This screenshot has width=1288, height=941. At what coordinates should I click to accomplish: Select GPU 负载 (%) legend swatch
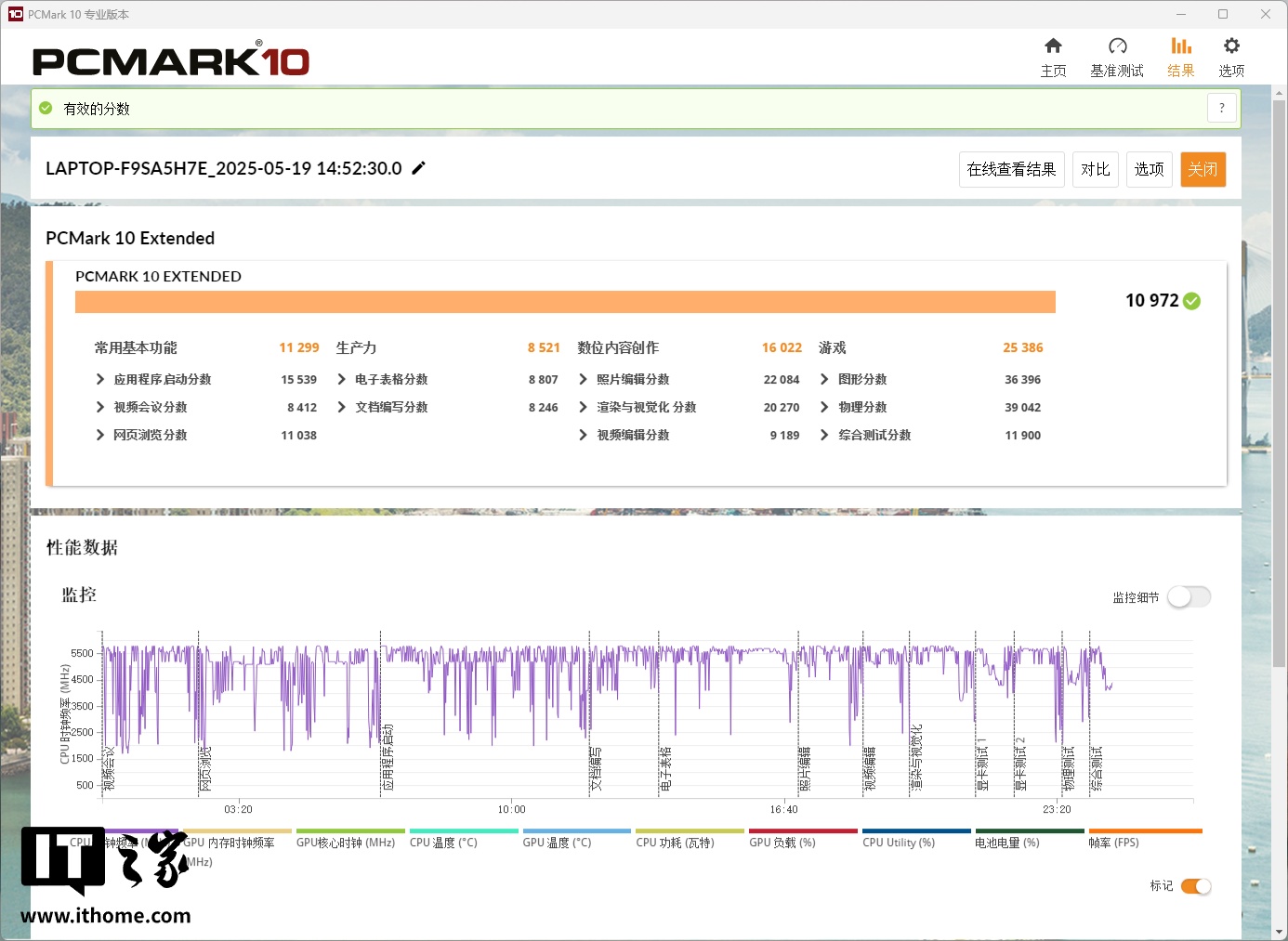(804, 831)
